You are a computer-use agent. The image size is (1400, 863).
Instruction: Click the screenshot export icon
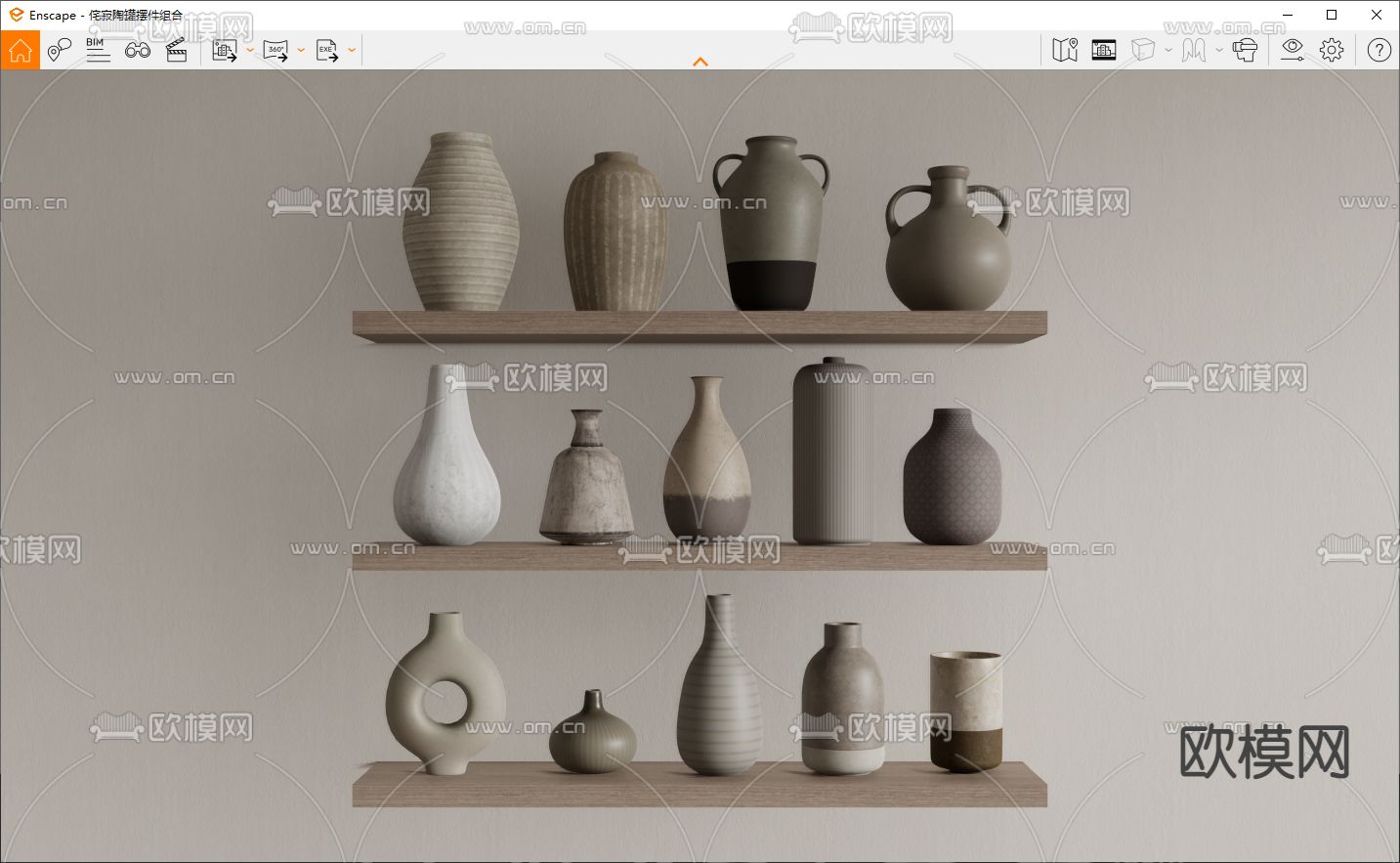pyautogui.click(x=225, y=51)
